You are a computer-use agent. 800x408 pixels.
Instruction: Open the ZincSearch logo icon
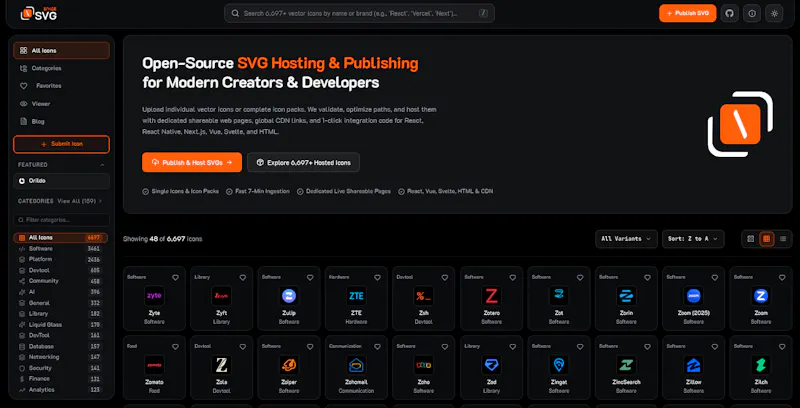[x=626, y=365]
